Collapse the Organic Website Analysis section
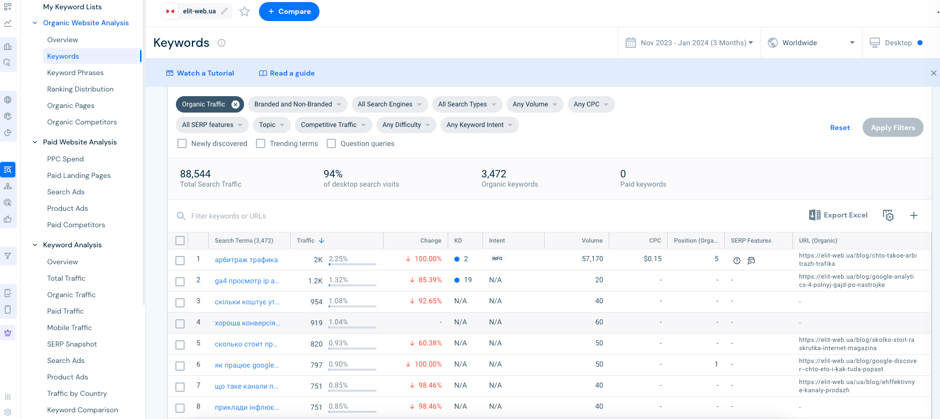Screen dimensions: 940x419 pyautogui.click(x=35, y=23)
